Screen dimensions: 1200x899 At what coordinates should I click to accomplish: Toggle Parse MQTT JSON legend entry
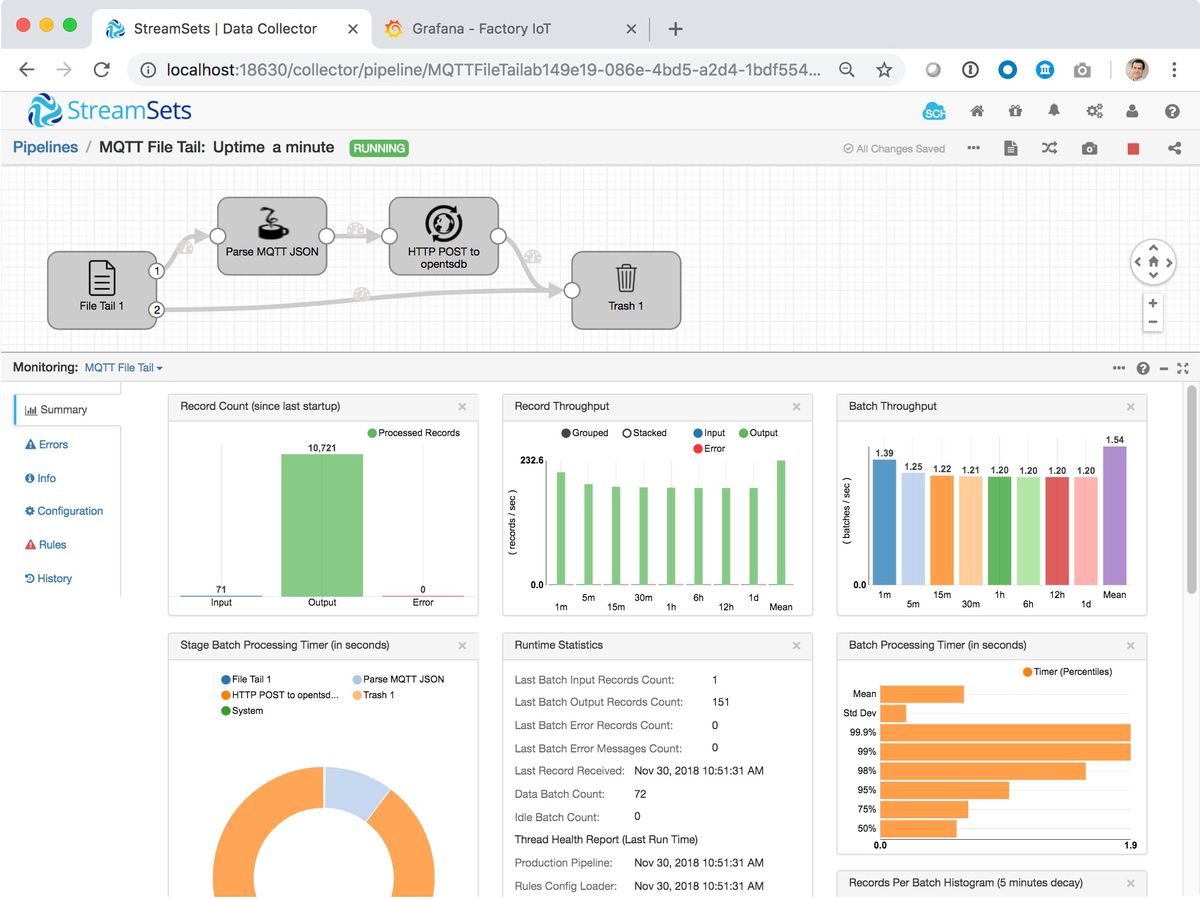398,679
